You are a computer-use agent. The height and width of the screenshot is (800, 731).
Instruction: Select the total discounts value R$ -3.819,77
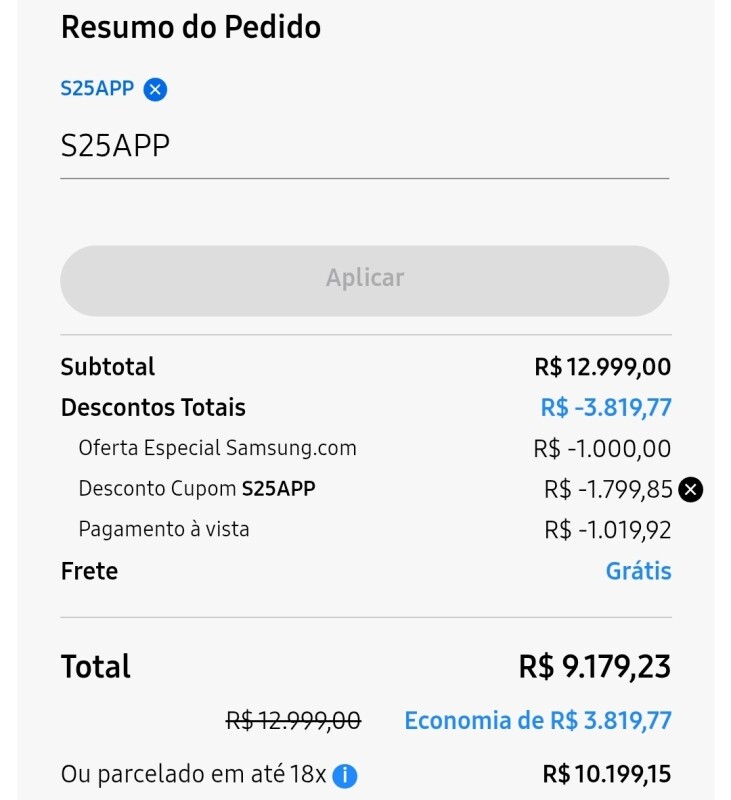pyautogui.click(x=606, y=408)
